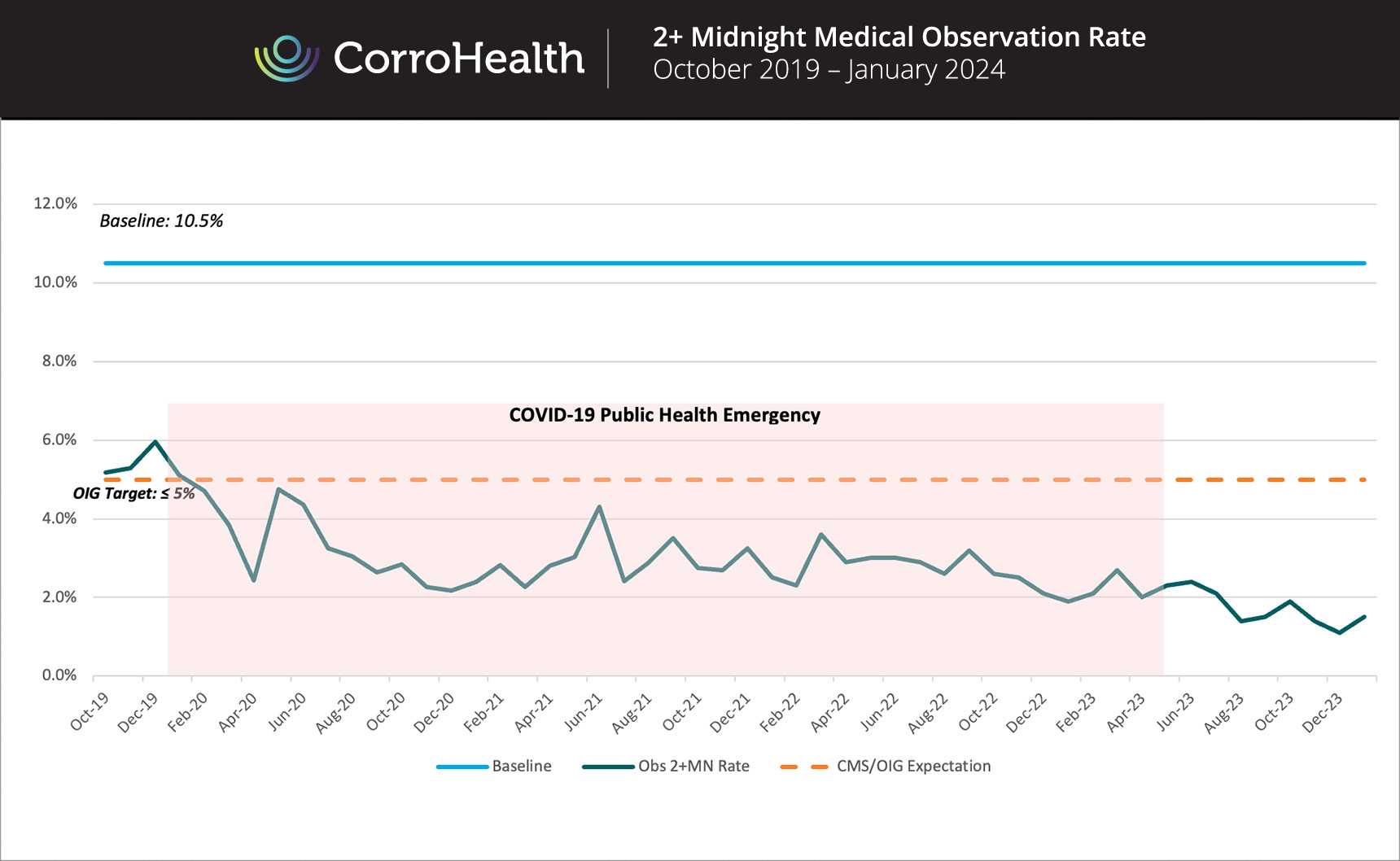
Task: Select the "Baseline" legend label text
Action: tap(522, 767)
